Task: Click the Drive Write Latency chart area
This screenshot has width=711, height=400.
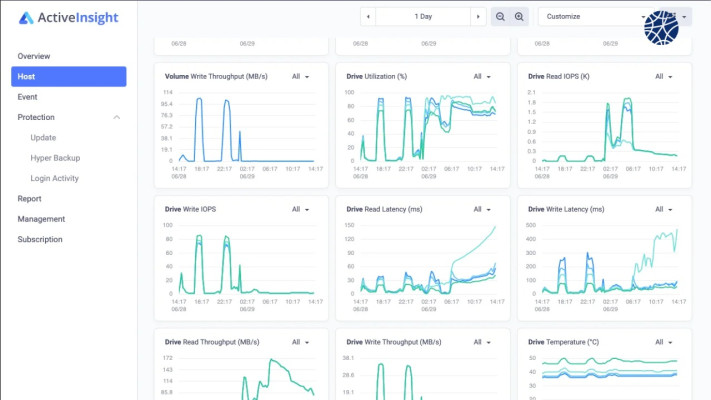Action: coord(610,259)
